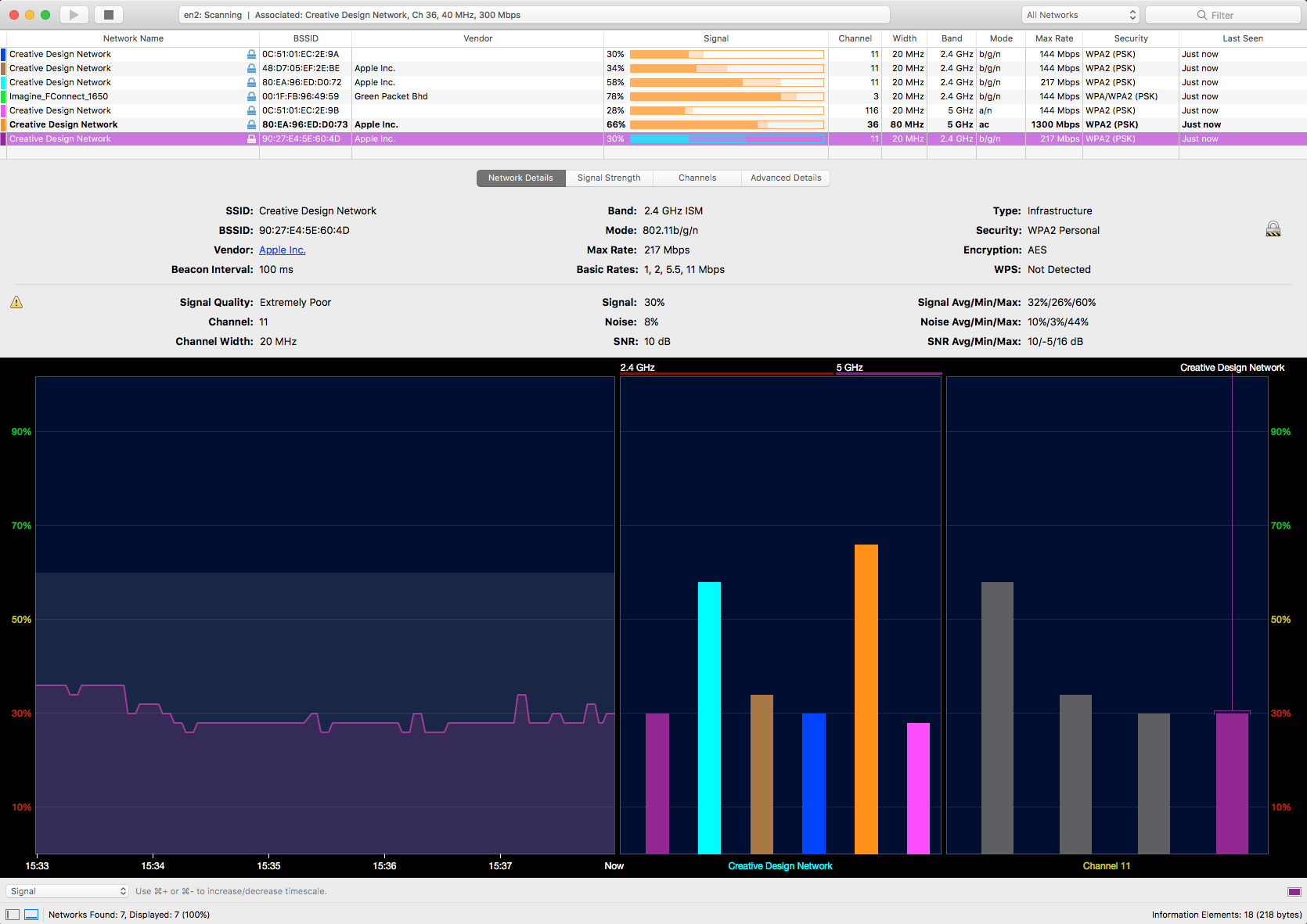Sort by the Last Seen column header
Viewport: 1307px width, 924px height.
tap(1243, 38)
